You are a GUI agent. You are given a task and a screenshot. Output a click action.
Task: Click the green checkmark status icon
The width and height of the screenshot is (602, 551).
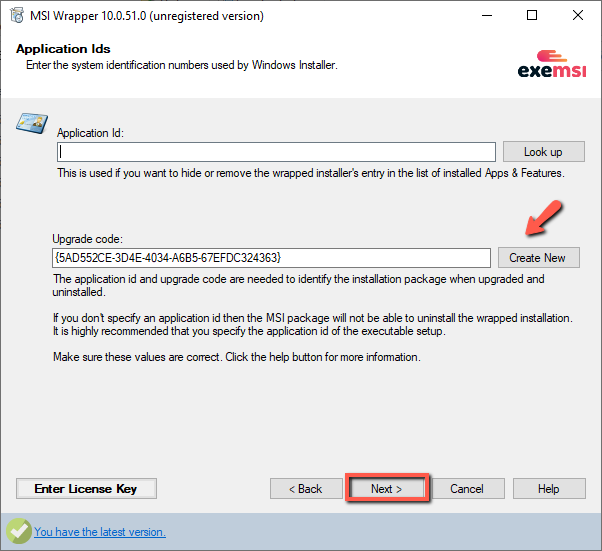point(18,531)
